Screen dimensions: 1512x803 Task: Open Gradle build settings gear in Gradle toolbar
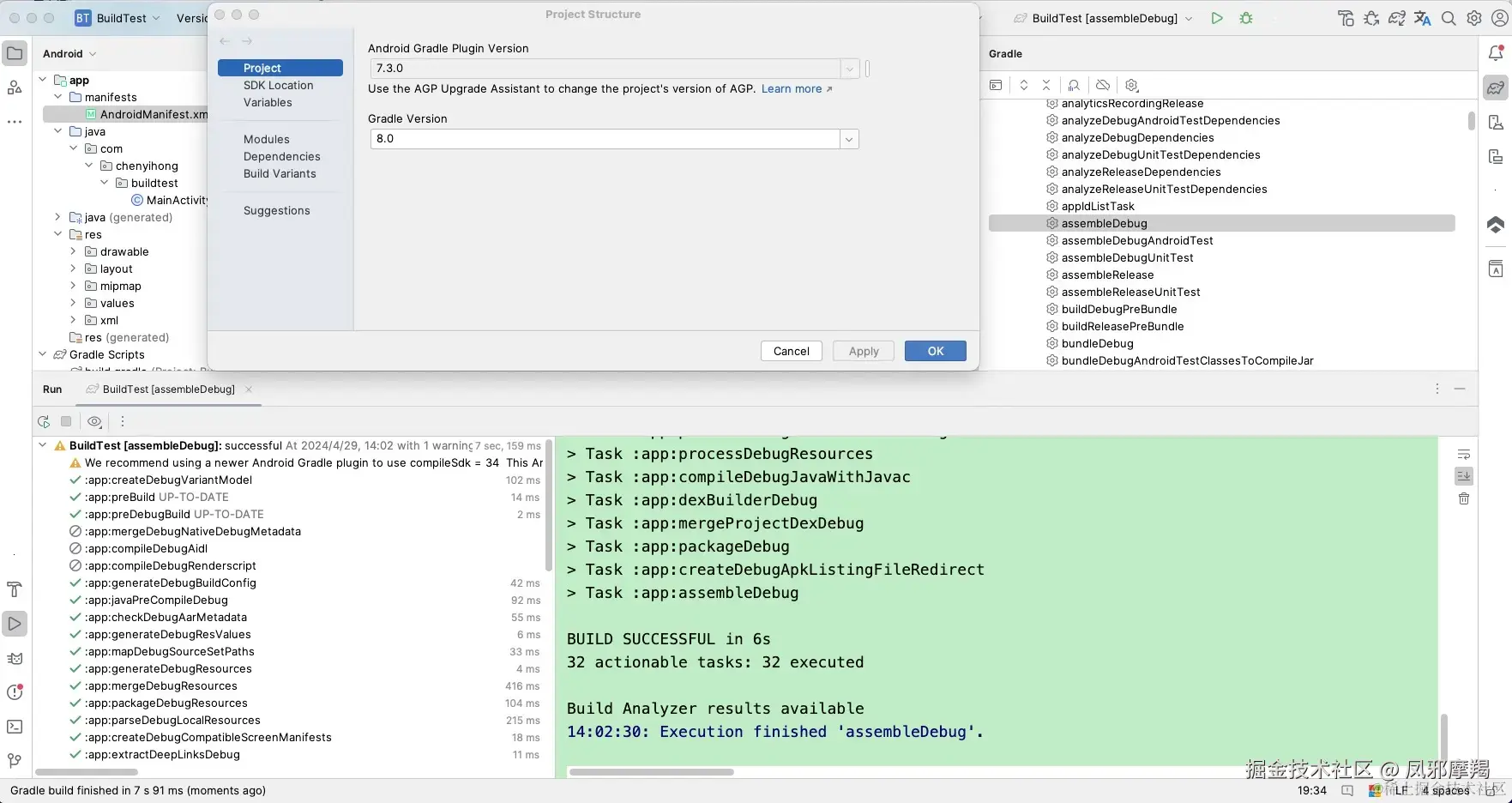pos(1131,85)
